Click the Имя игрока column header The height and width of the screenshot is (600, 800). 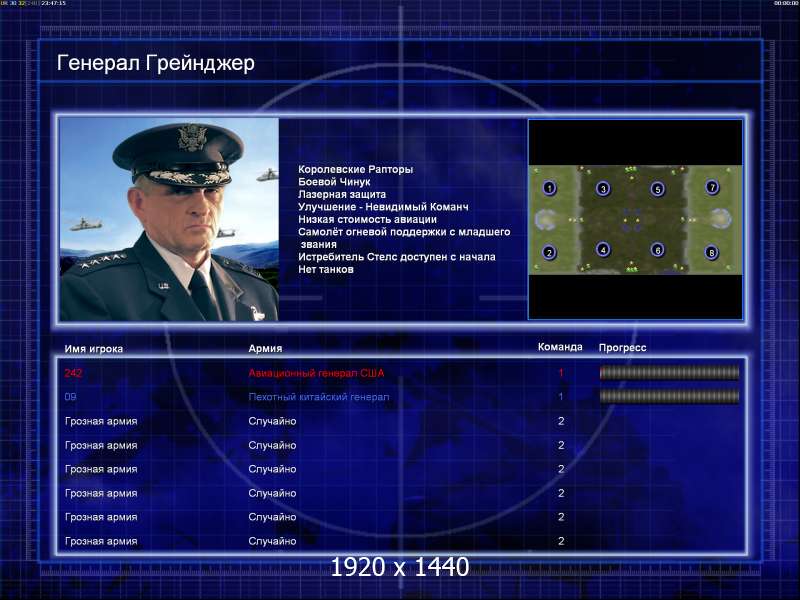click(x=94, y=349)
